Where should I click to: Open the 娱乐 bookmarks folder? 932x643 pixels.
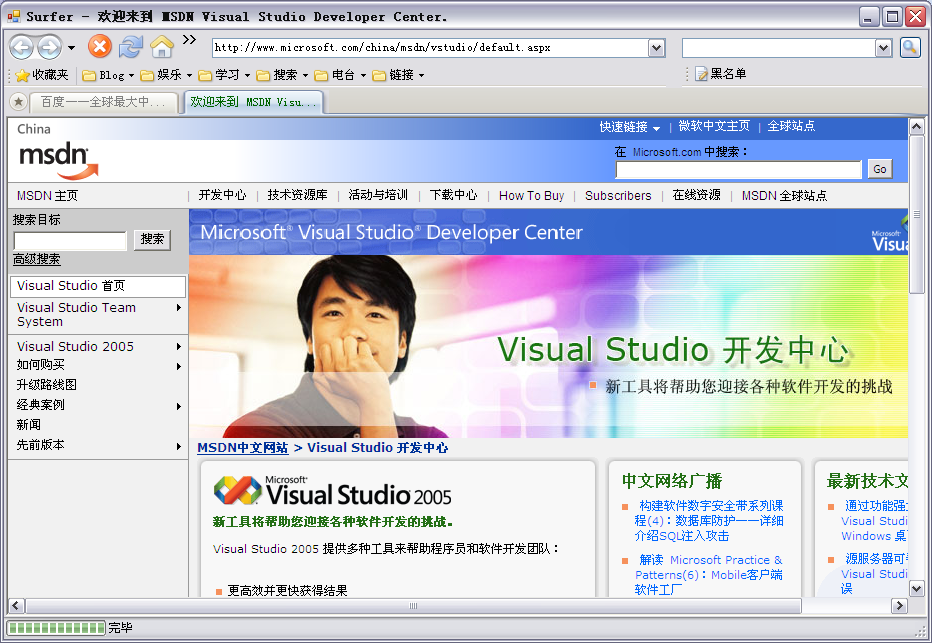(166, 75)
